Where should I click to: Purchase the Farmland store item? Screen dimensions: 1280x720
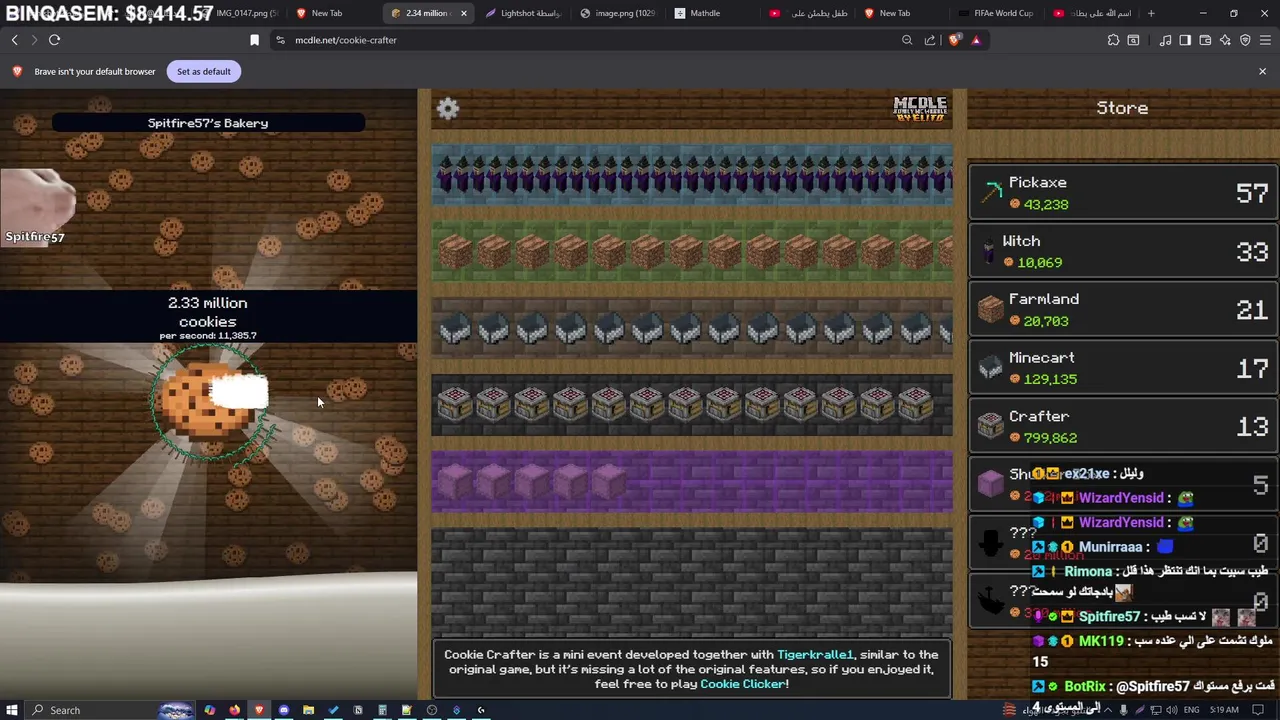click(x=1123, y=310)
